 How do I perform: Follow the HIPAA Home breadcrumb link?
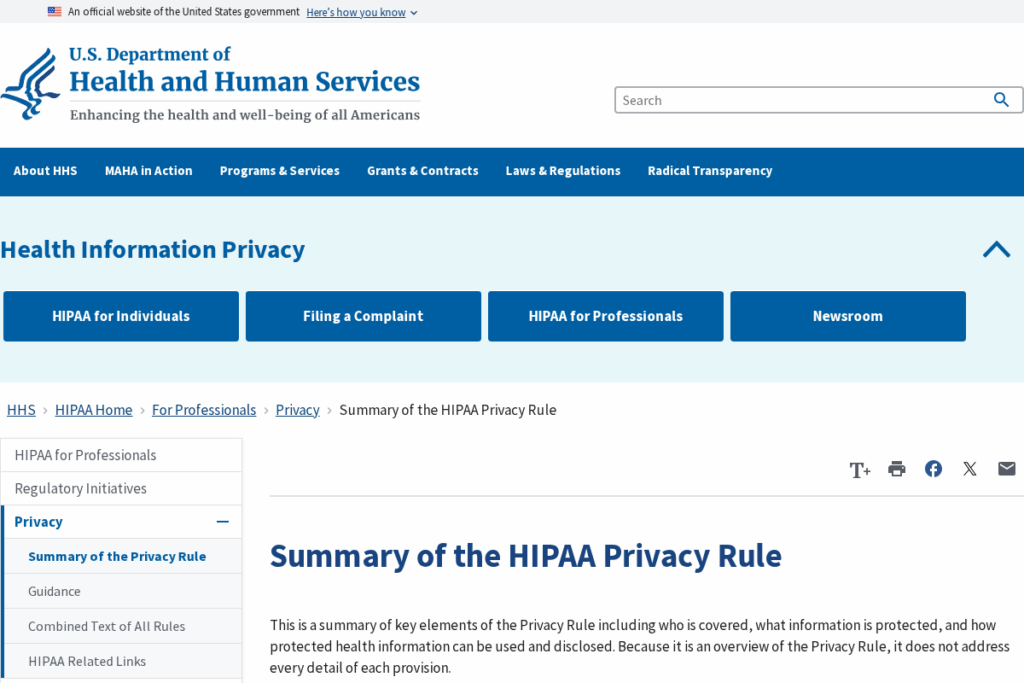pyautogui.click(x=93, y=410)
